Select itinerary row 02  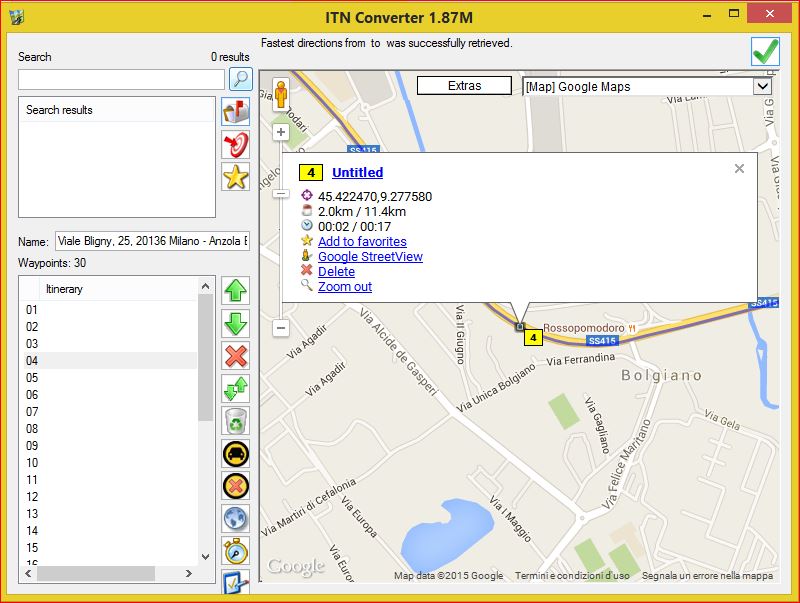[x=108, y=326]
